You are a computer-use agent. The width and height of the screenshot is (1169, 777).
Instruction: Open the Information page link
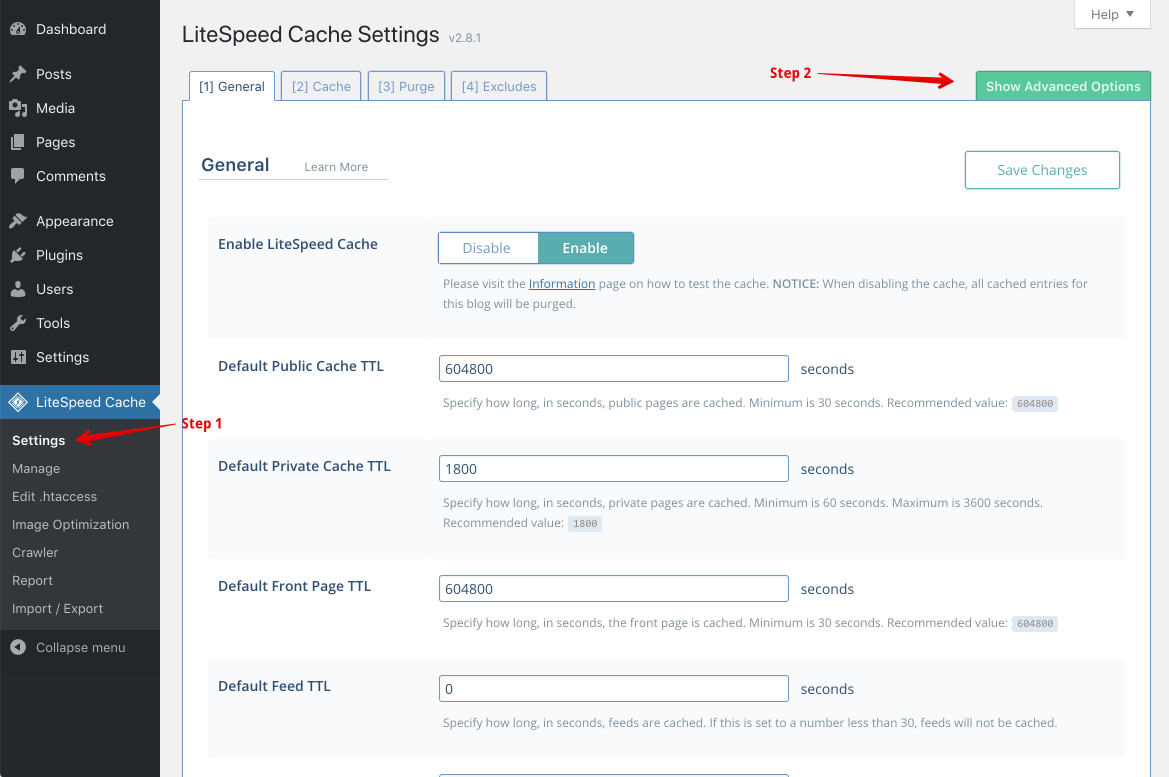pos(562,284)
